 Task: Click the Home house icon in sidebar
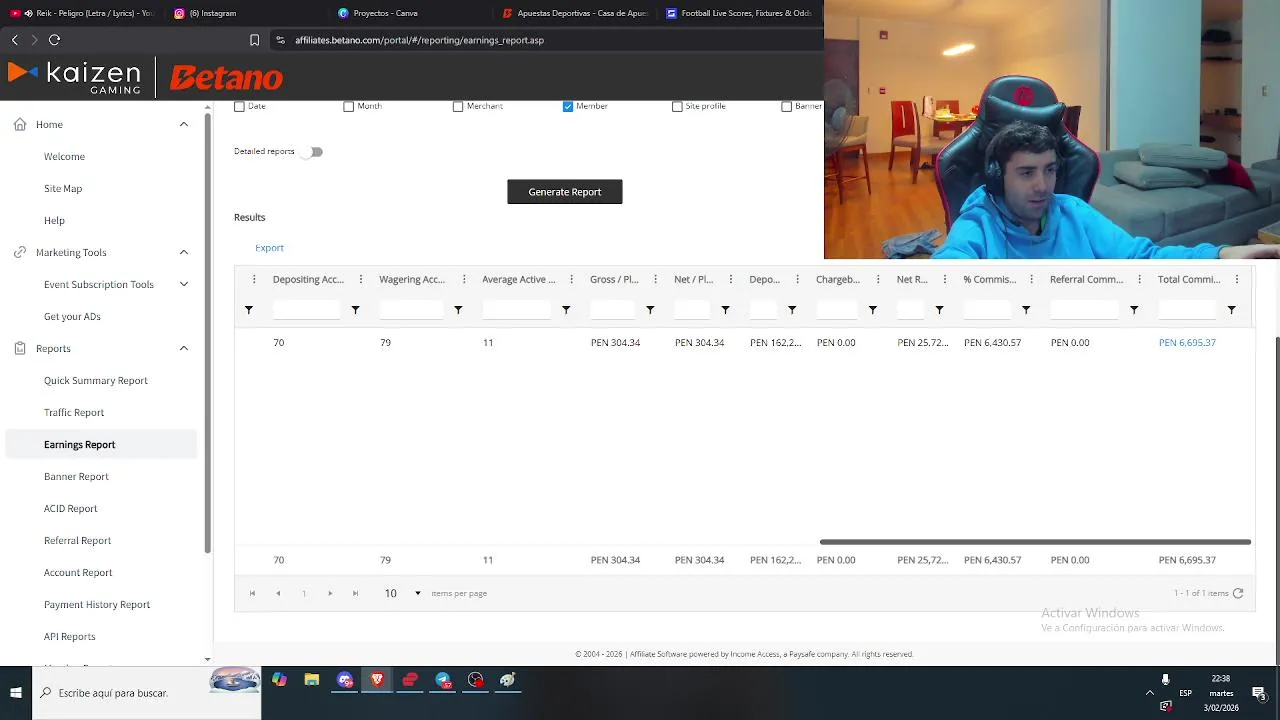pos(20,124)
